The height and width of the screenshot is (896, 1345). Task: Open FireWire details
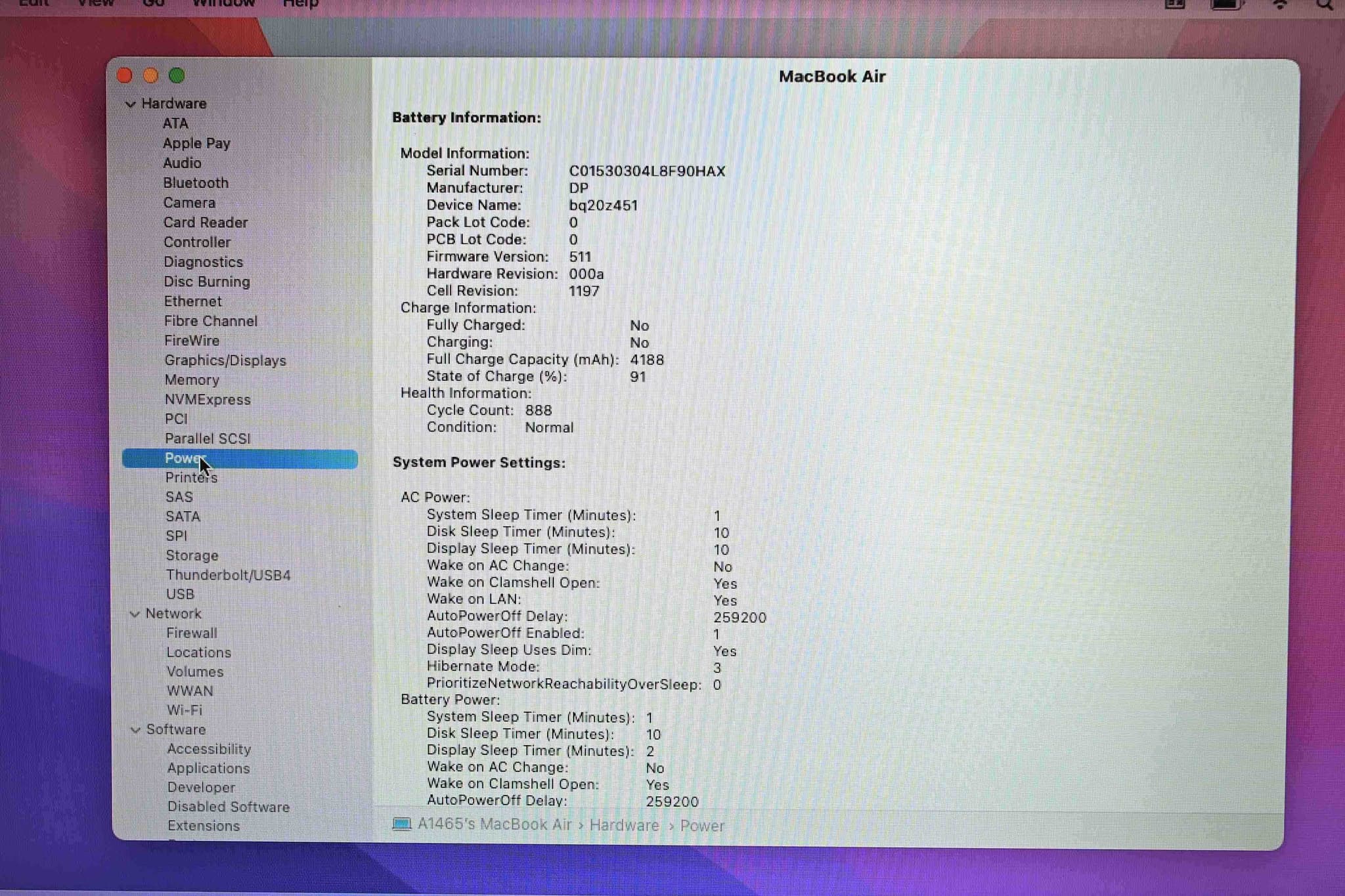pos(192,340)
